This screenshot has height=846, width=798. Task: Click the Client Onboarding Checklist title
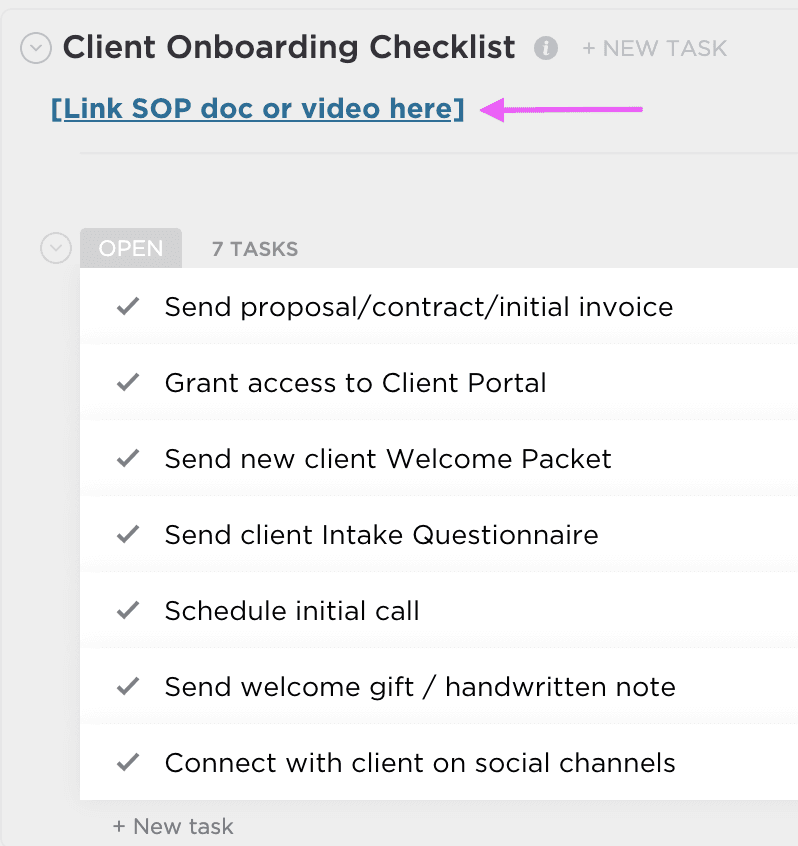[x=289, y=47]
